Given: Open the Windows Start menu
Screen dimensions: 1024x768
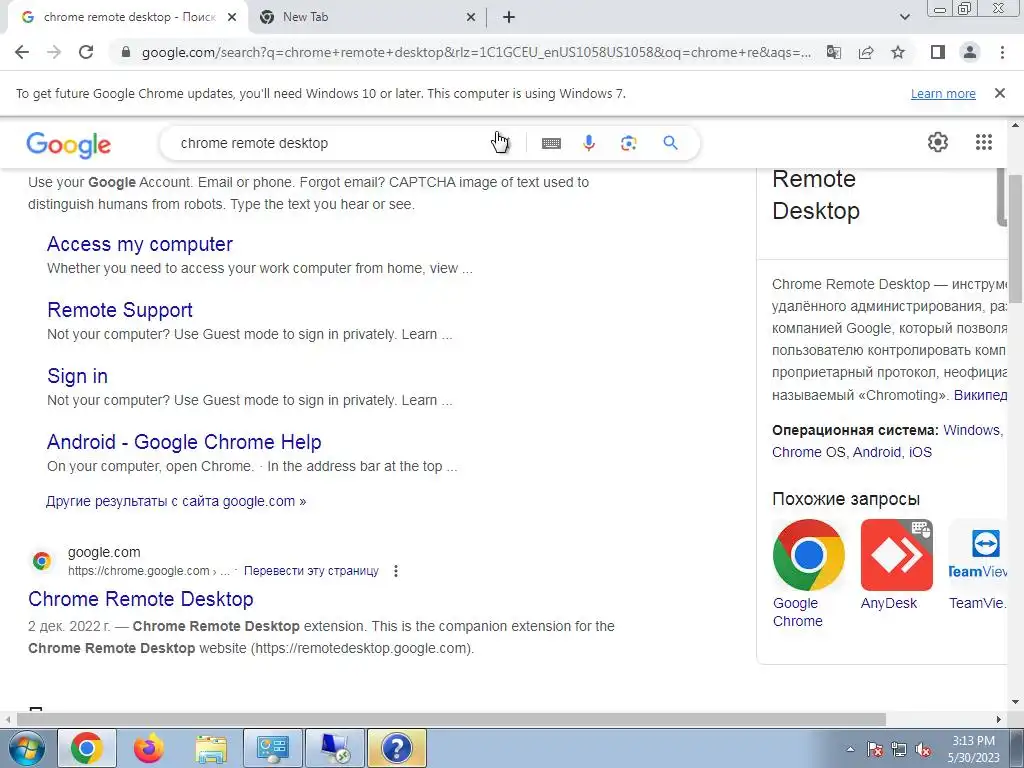Looking at the screenshot, I should point(26,749).
